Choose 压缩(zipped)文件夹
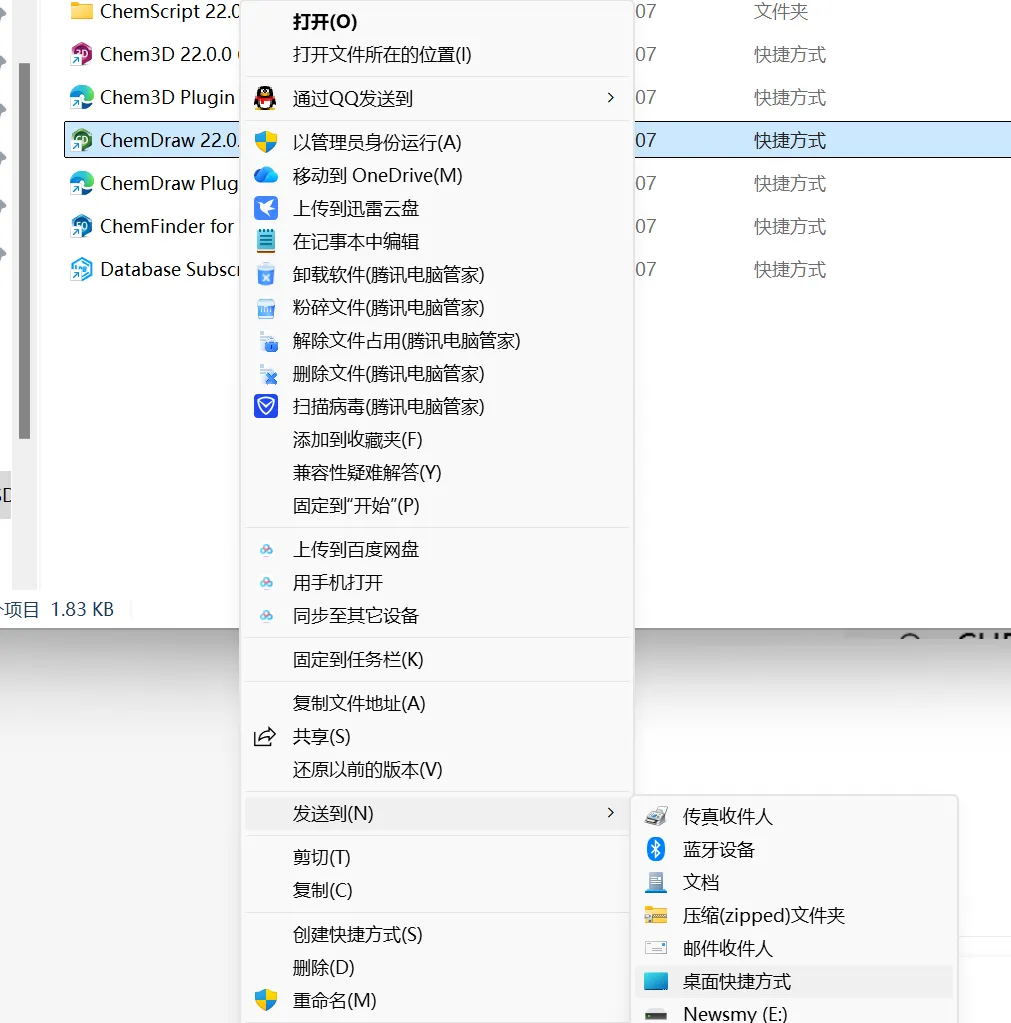The height and width of the screenshot is (1023, 1011). point(764,915)
